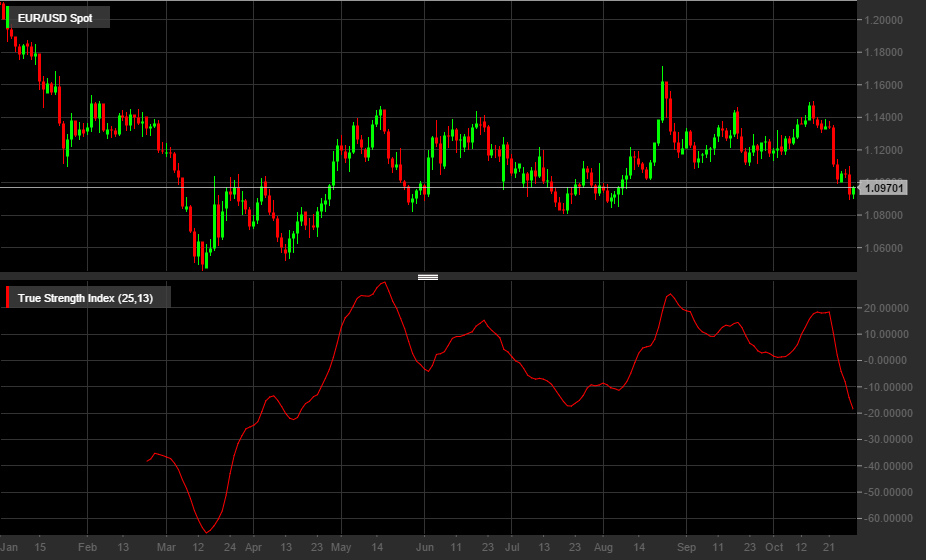Click the 20.00000 indicator axis label
Screen dimensions: 926x560
[886, 308]
